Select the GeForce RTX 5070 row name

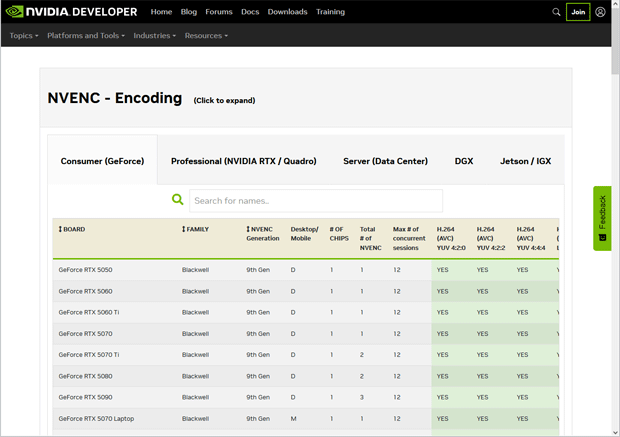pos(85,334)
